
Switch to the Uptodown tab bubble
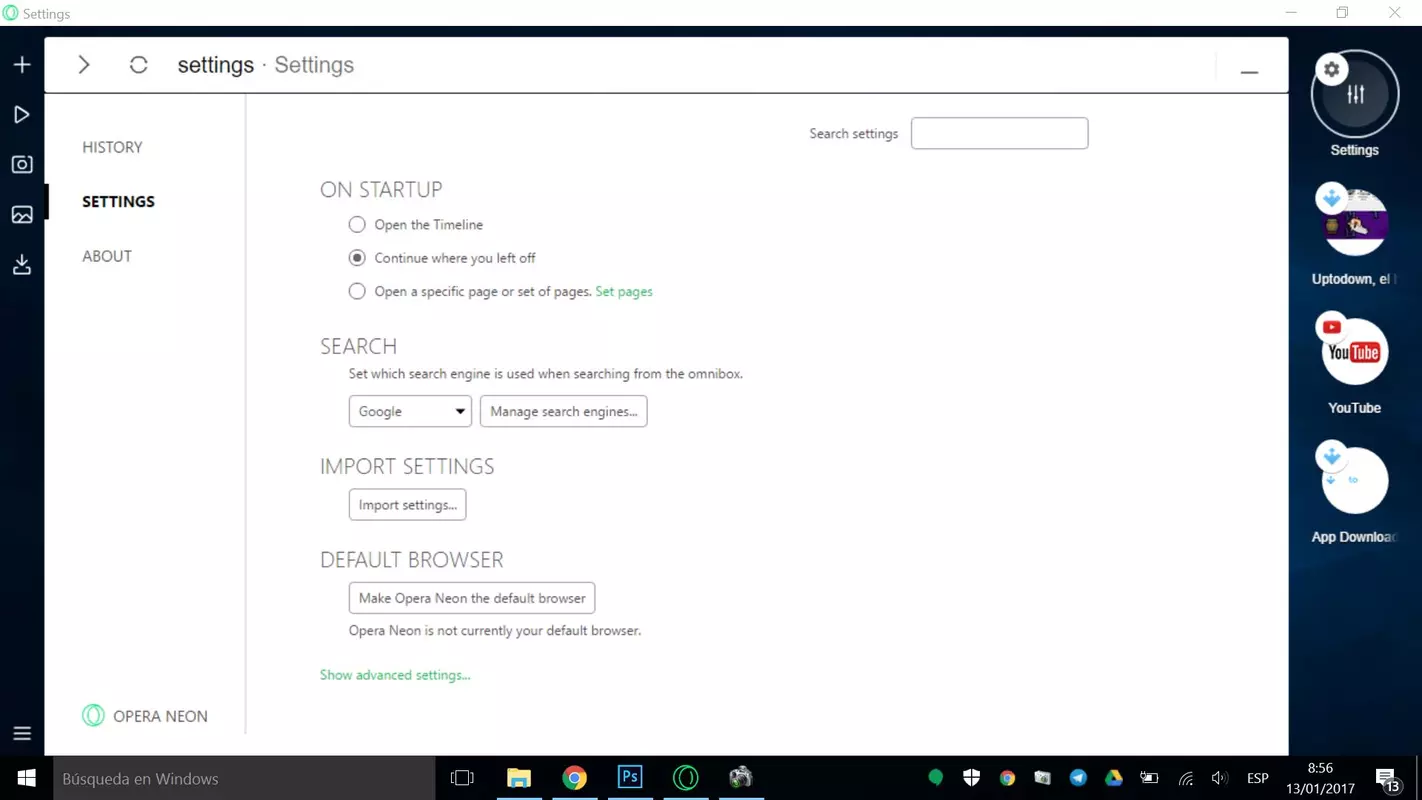1355,222
